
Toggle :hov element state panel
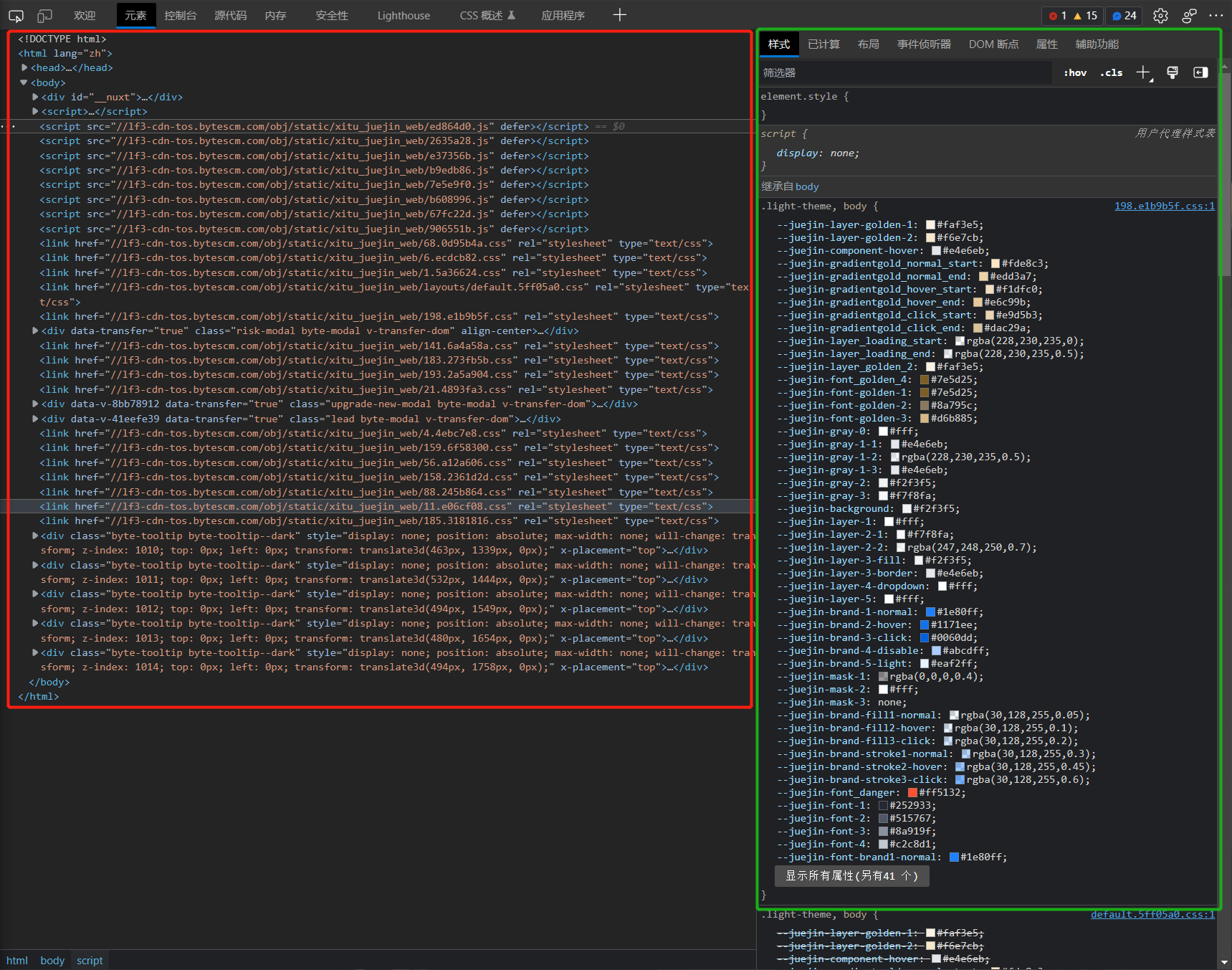[x=1075, y=72]
